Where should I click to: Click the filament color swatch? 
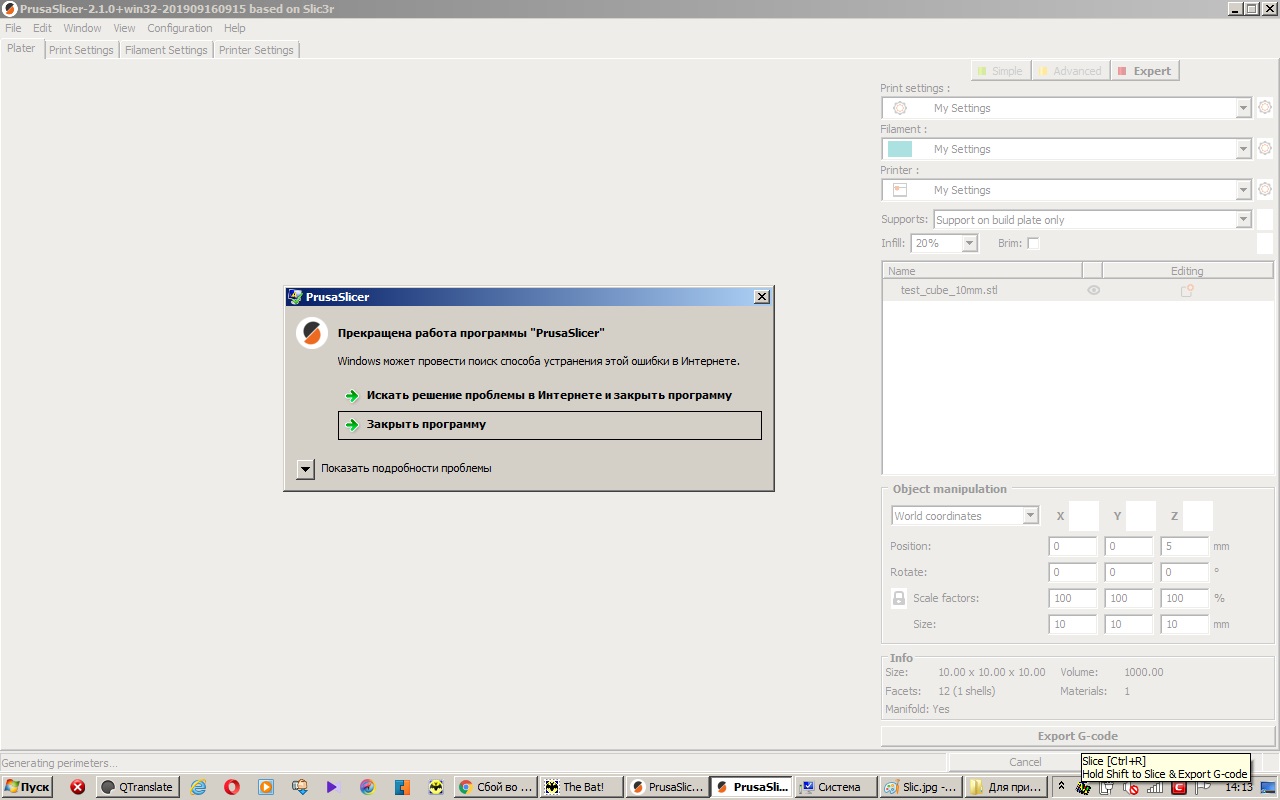coord(900,149)
